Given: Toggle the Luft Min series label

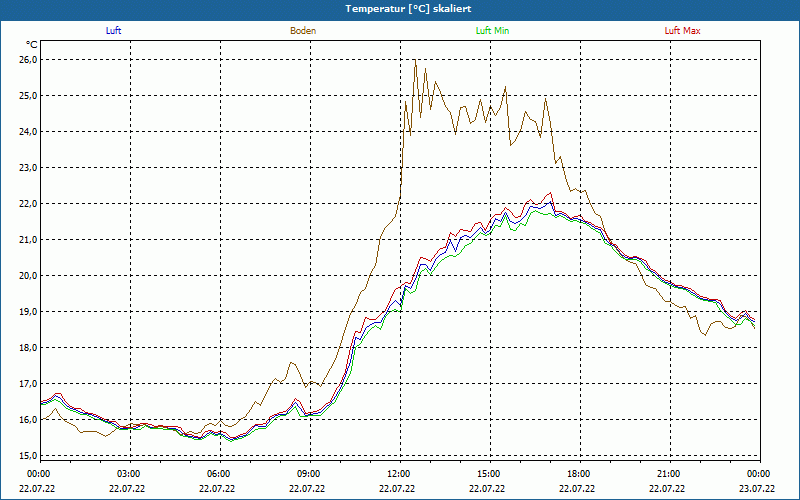Looking at the screenshot, I should (x=492, y=31).
